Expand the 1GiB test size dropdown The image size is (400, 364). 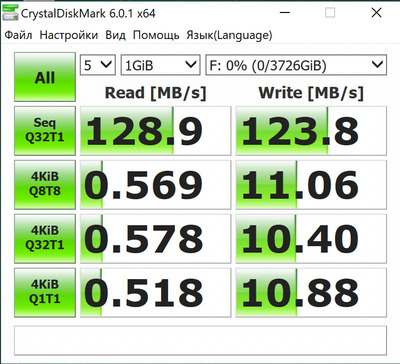pyautogui.click(x=160, y=65)
